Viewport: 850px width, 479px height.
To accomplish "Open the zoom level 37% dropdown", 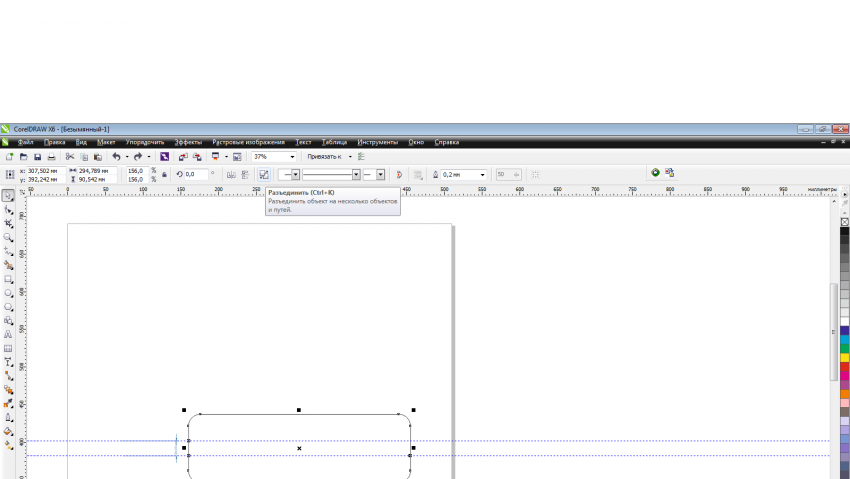I will tap(292, 157).
